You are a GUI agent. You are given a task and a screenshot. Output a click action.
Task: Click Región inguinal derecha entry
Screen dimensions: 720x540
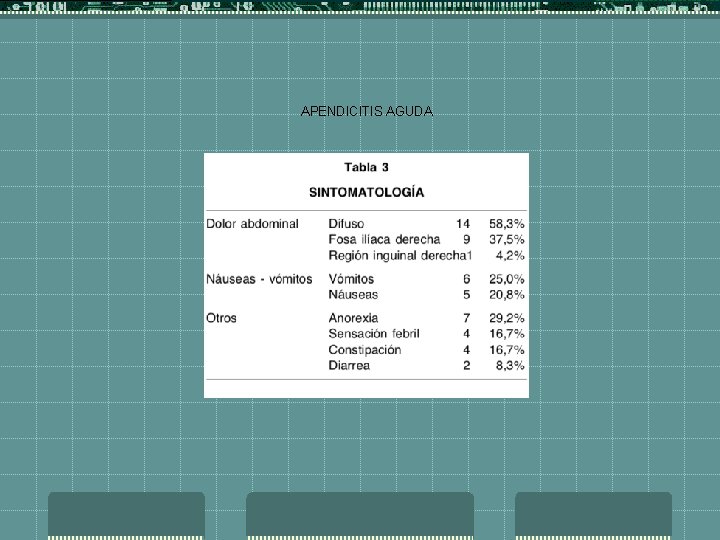[x=398, y=256]
